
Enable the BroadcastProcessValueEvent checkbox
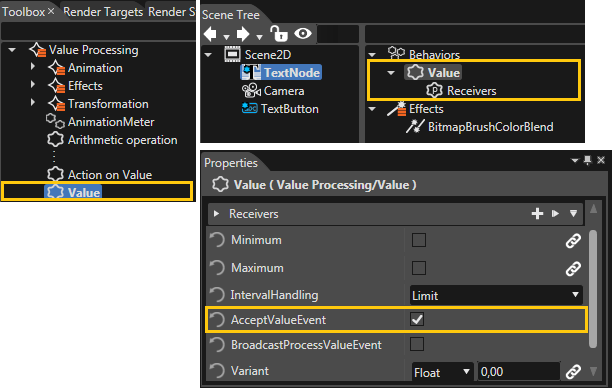(x=417, y=344)
